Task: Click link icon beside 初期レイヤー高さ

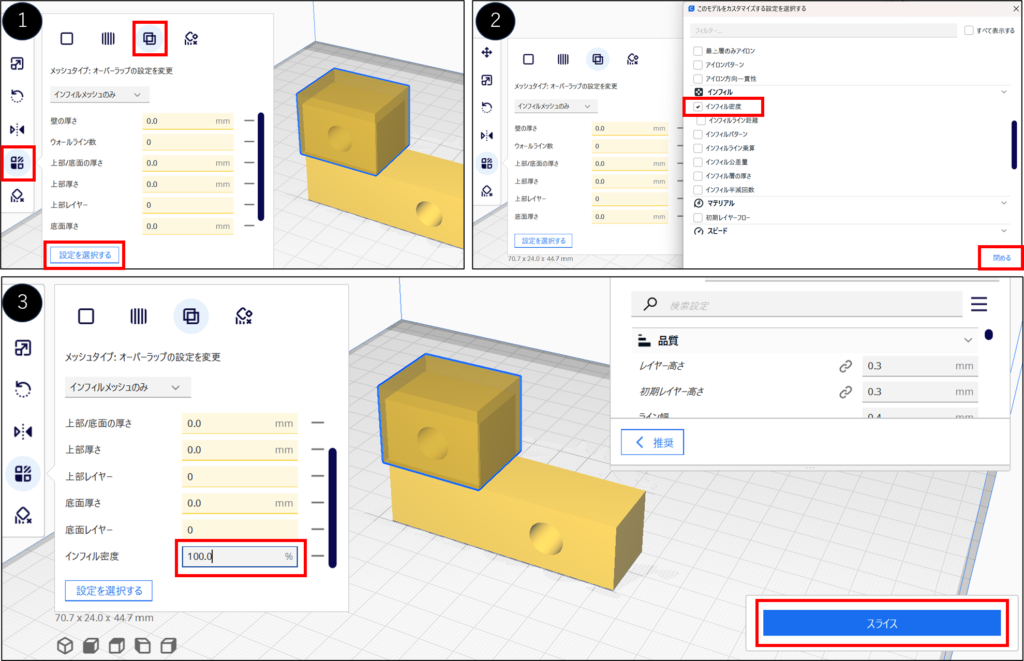Action: [x=845, y=392]
